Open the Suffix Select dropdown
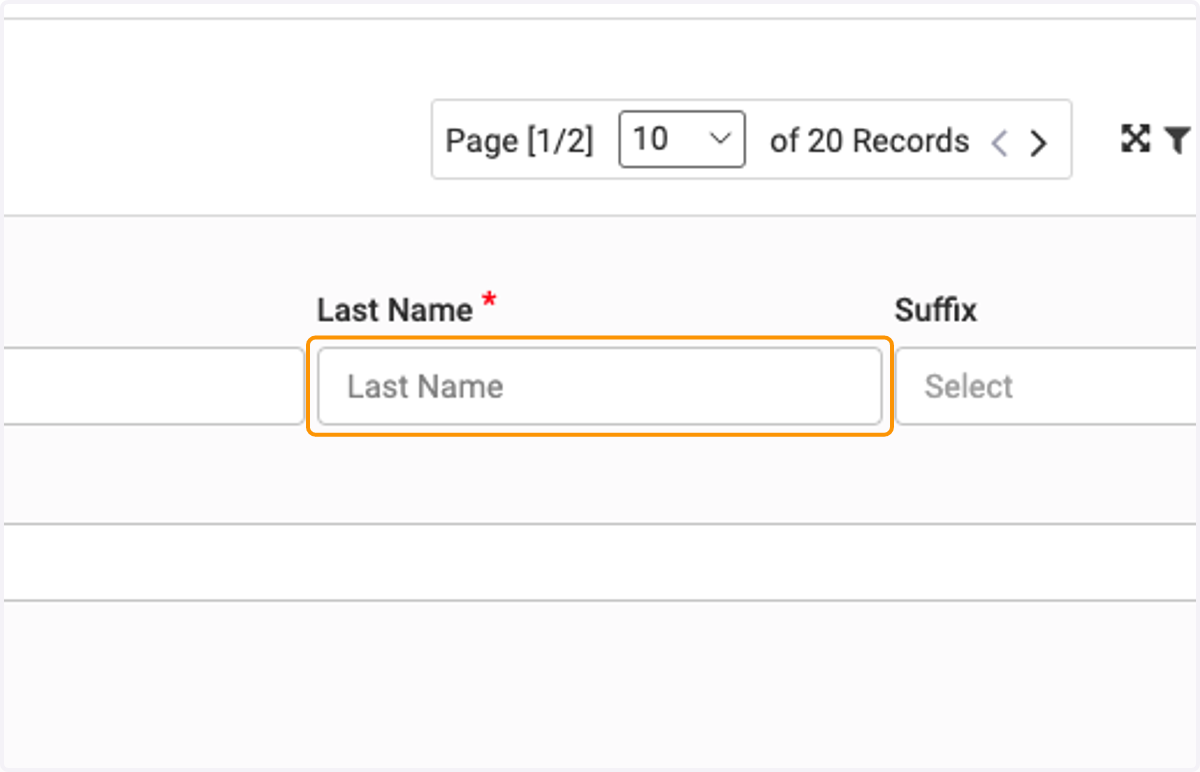 [x=1047, y=386]
